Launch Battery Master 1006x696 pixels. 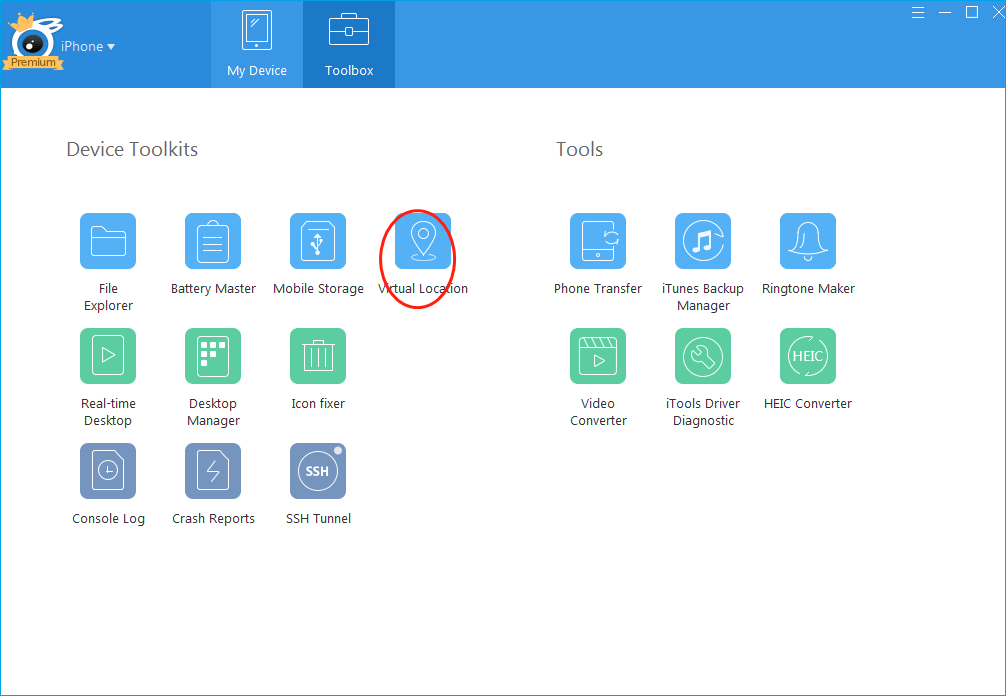(x=213, y=241)
